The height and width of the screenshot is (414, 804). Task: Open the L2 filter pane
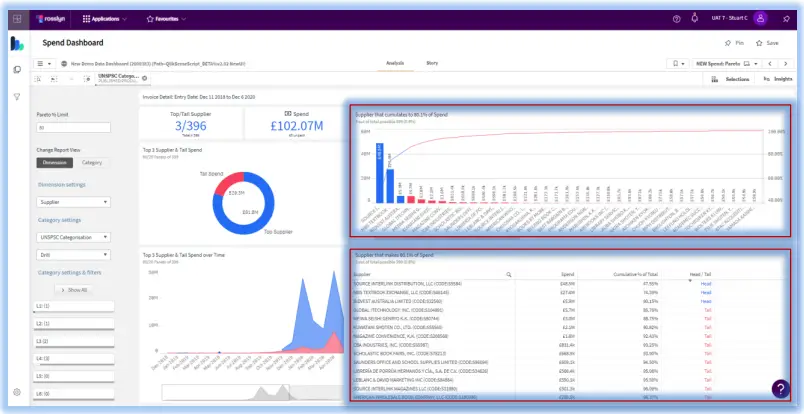(x=74, y=324)
